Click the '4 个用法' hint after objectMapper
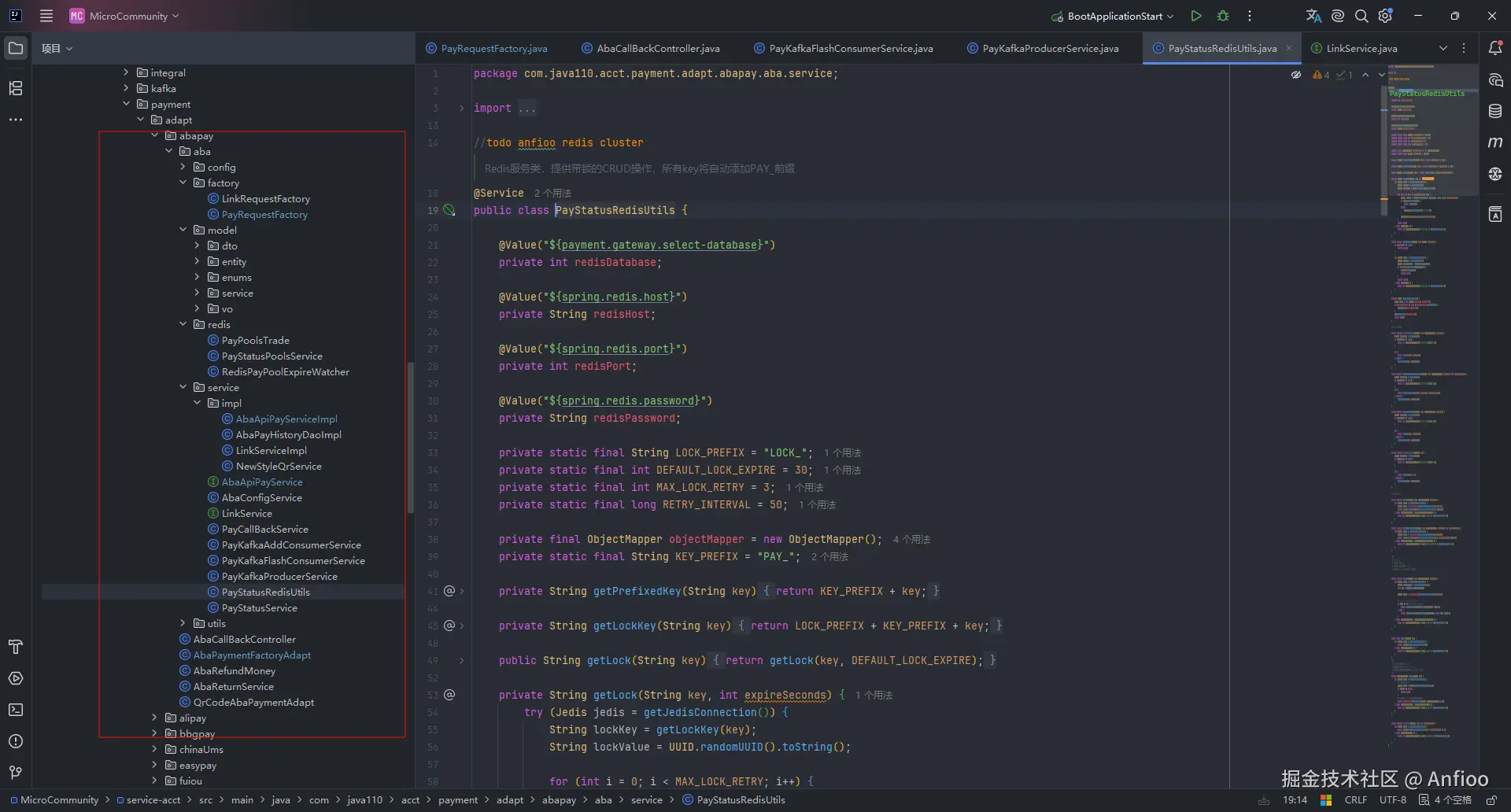 coord(911,539)
